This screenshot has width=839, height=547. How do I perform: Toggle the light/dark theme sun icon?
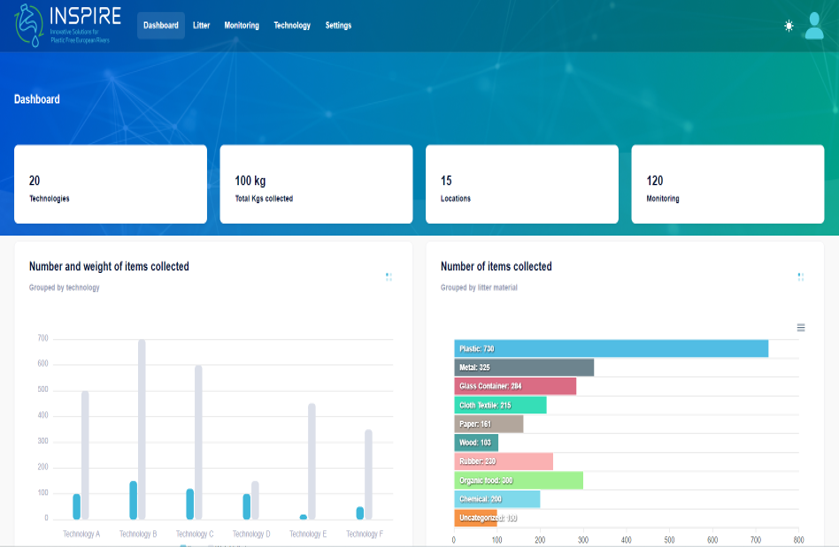pyautogui.click(x=789, y=26)
